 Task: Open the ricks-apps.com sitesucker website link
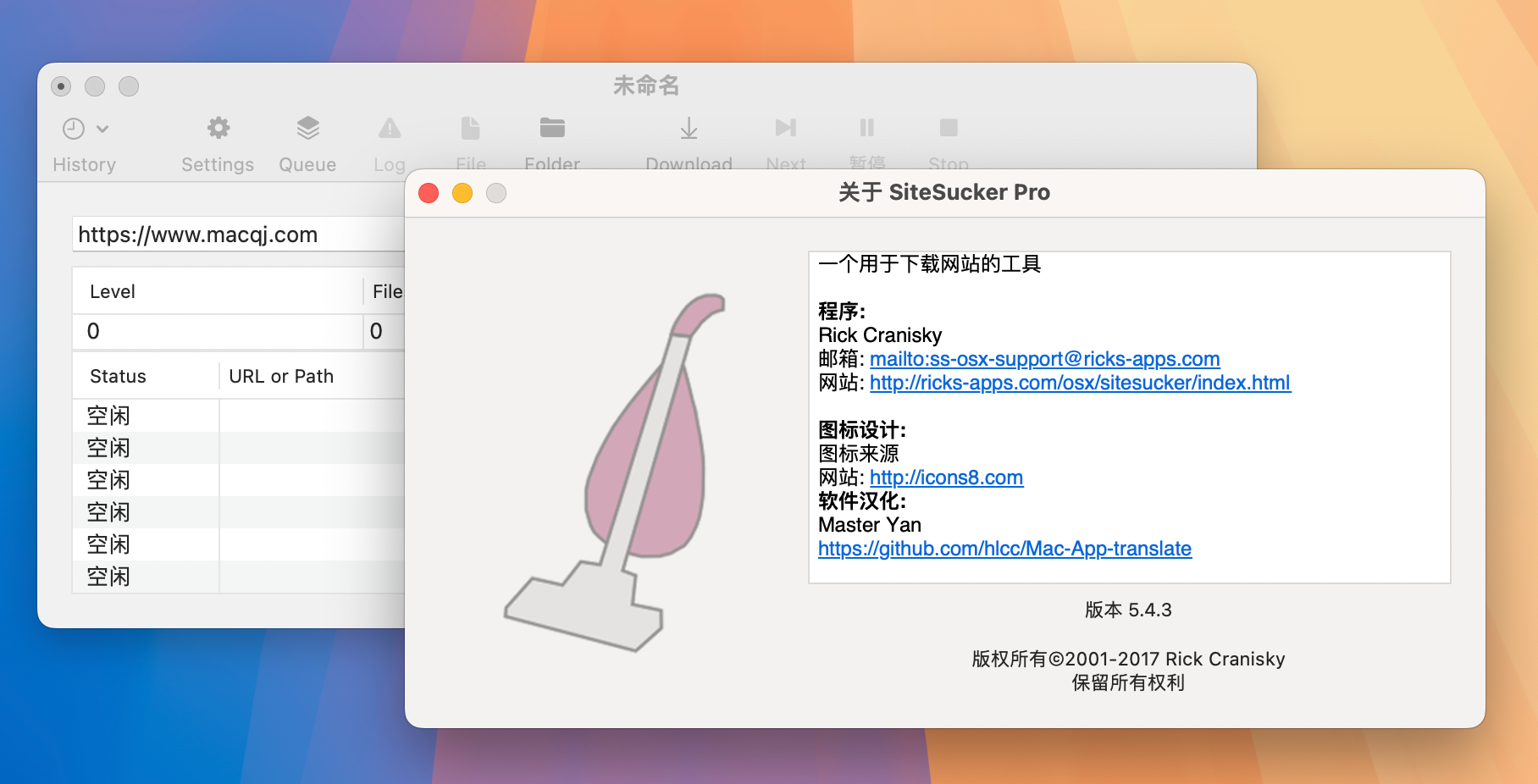(x=1080, y=383)
